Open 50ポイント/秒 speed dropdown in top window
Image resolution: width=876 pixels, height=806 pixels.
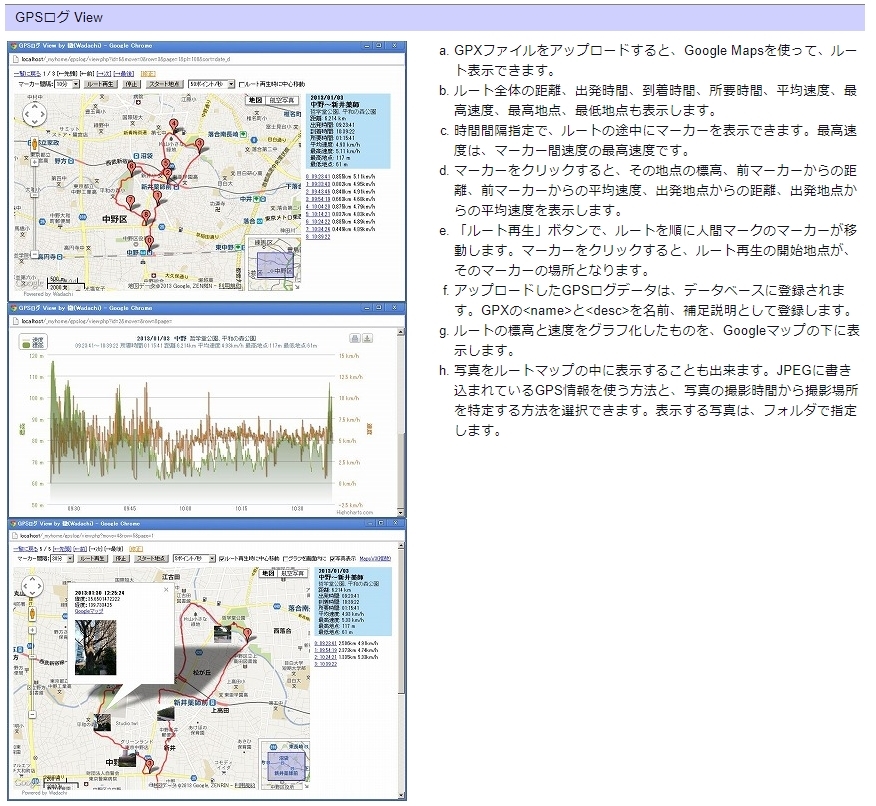211,84
